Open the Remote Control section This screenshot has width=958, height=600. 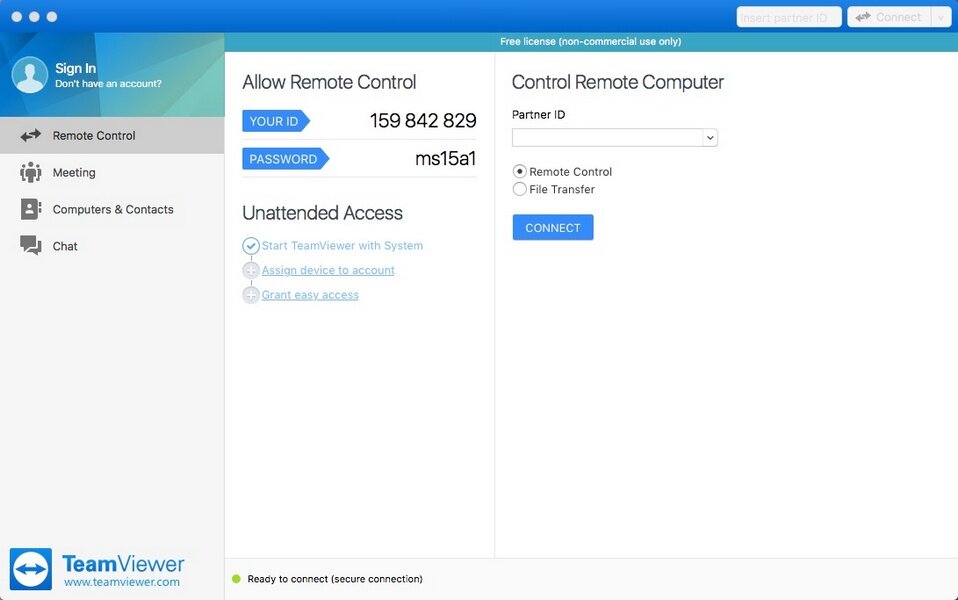[x=112, y=136]
